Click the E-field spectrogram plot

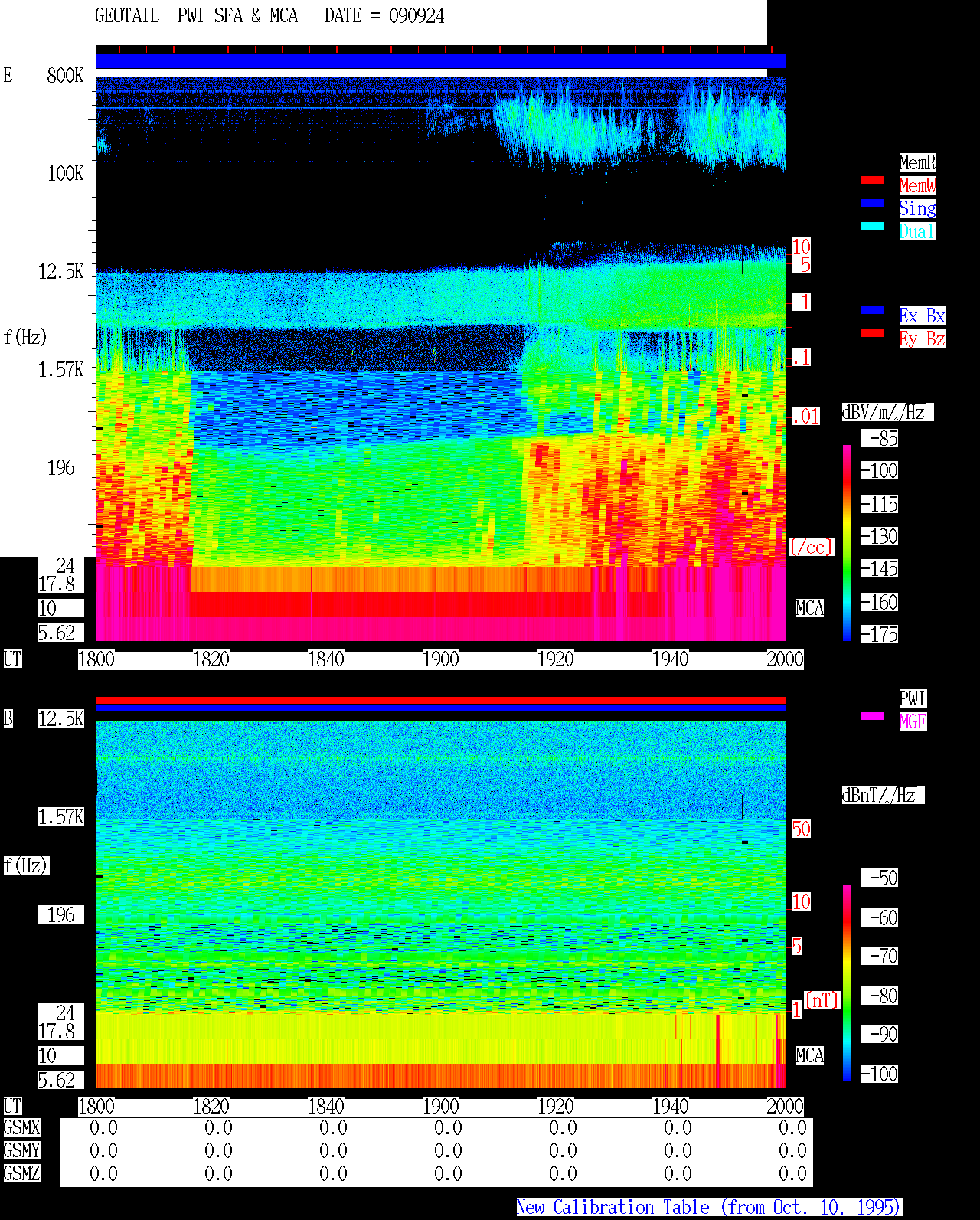point(440,359)
